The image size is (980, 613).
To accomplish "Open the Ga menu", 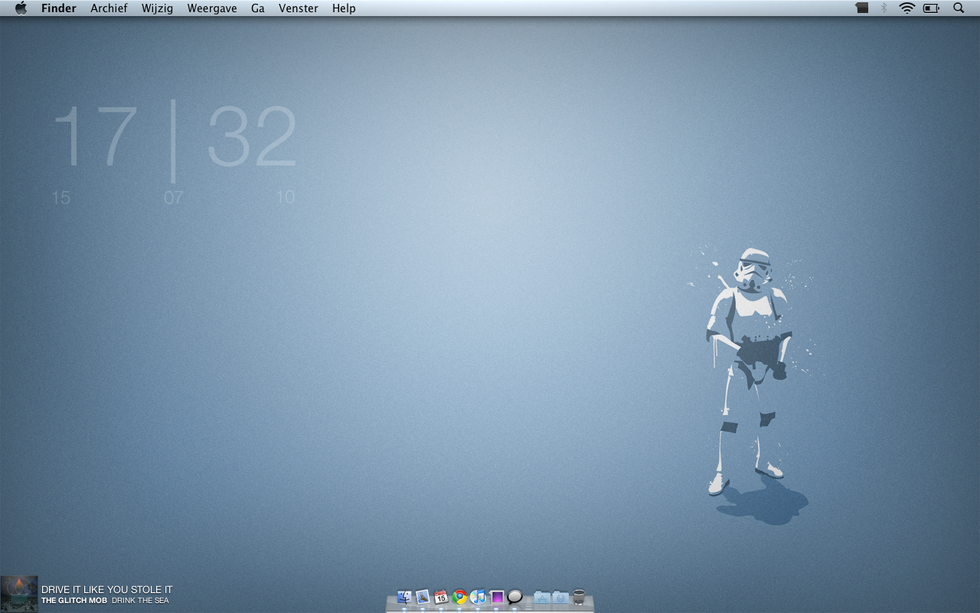I will click(x=258, y=8).
